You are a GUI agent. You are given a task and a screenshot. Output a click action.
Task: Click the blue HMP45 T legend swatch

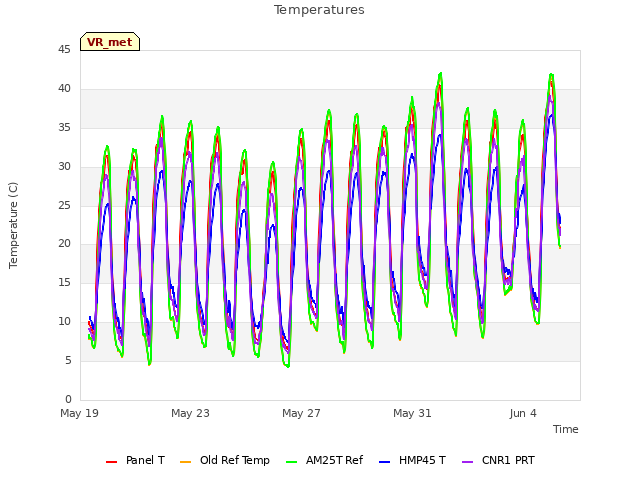(385, 462)
